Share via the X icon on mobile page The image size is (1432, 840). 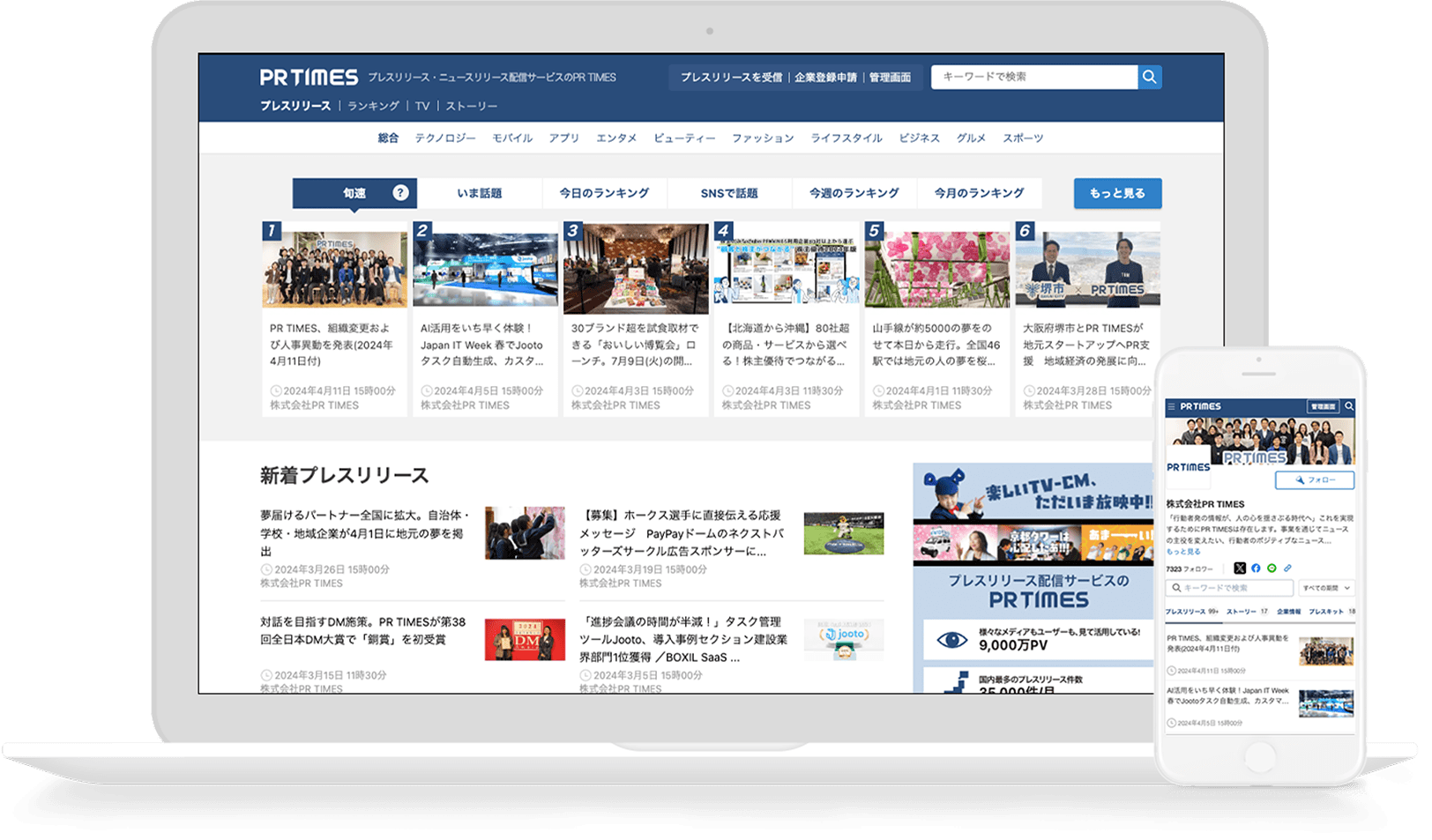[1240, 569]
